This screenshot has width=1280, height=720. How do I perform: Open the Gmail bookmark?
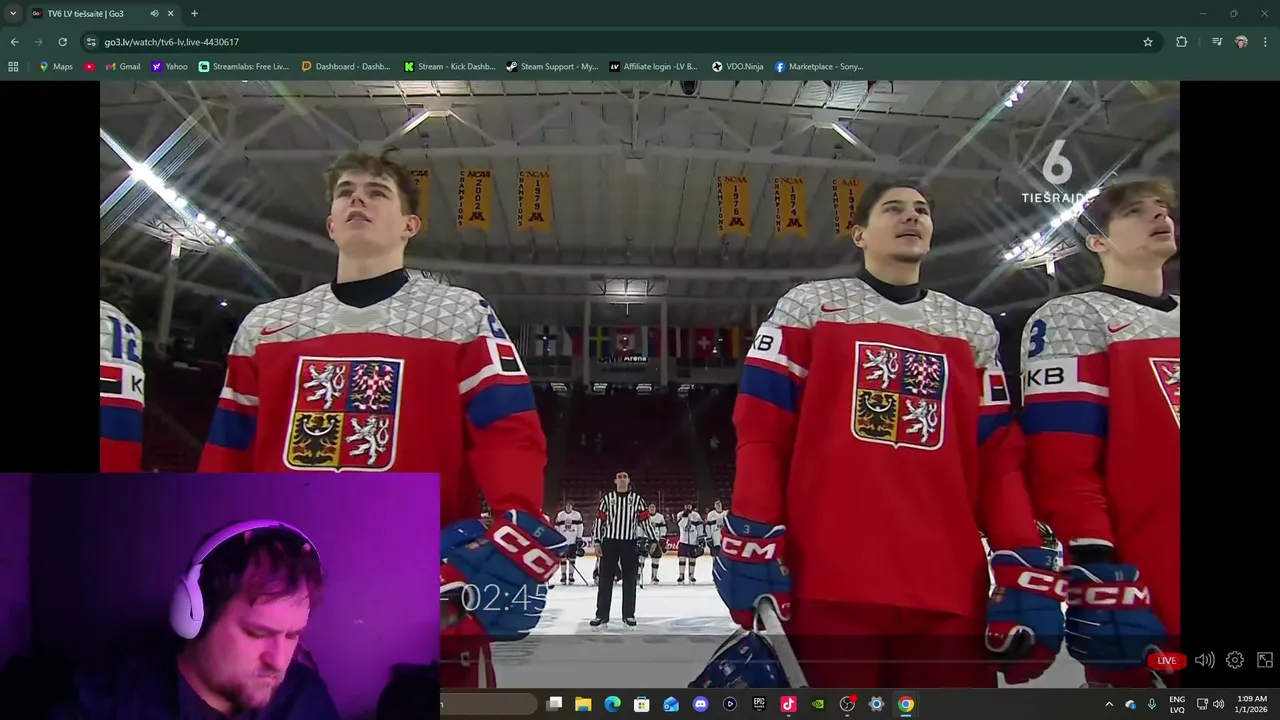(x=123, y=67)
